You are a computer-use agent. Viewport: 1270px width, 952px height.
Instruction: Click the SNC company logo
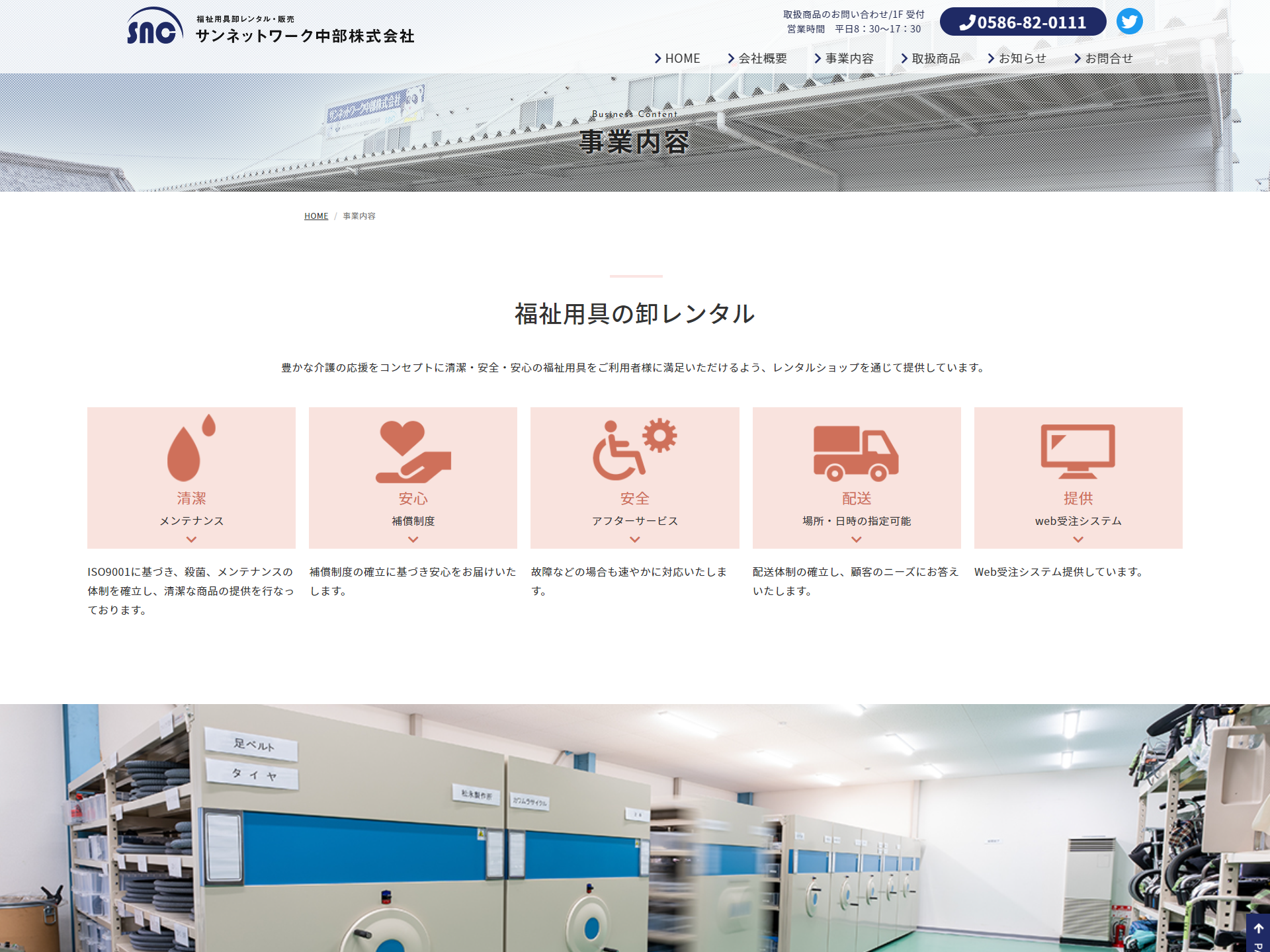tap(155, 26)
